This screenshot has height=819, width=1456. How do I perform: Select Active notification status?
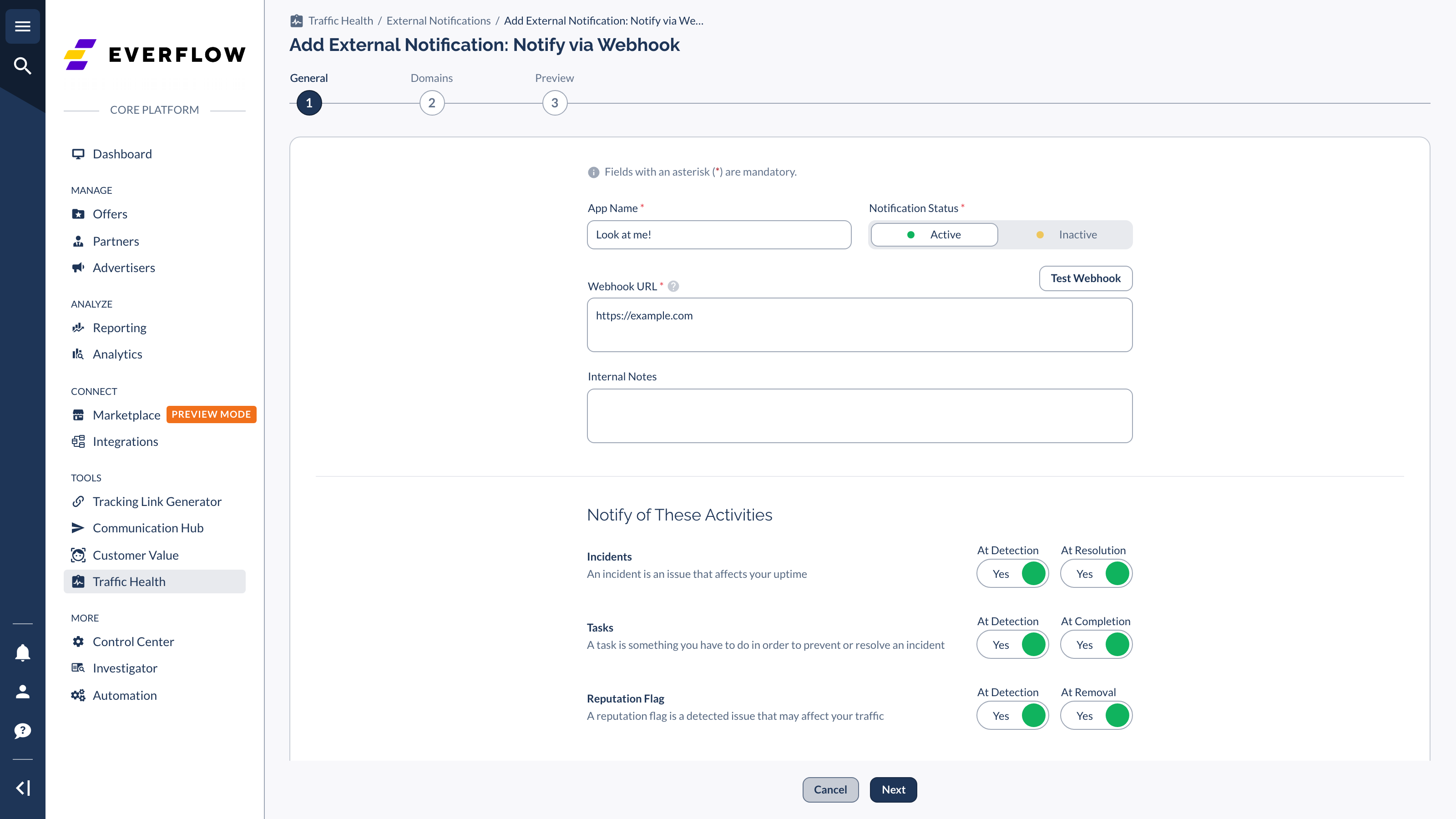tap(934, 235)
